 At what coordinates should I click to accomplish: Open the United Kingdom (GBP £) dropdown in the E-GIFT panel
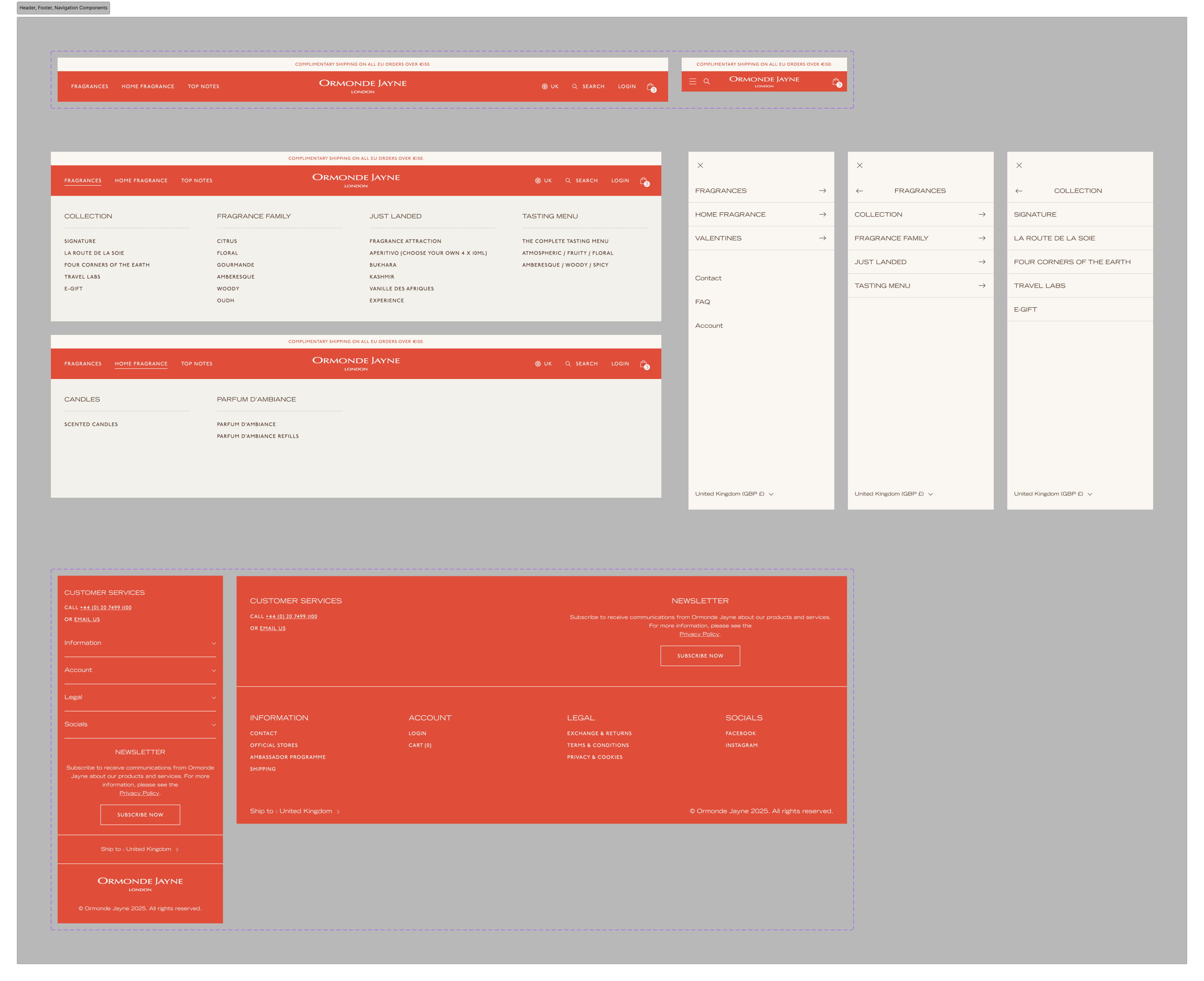tap(1053, 494)
